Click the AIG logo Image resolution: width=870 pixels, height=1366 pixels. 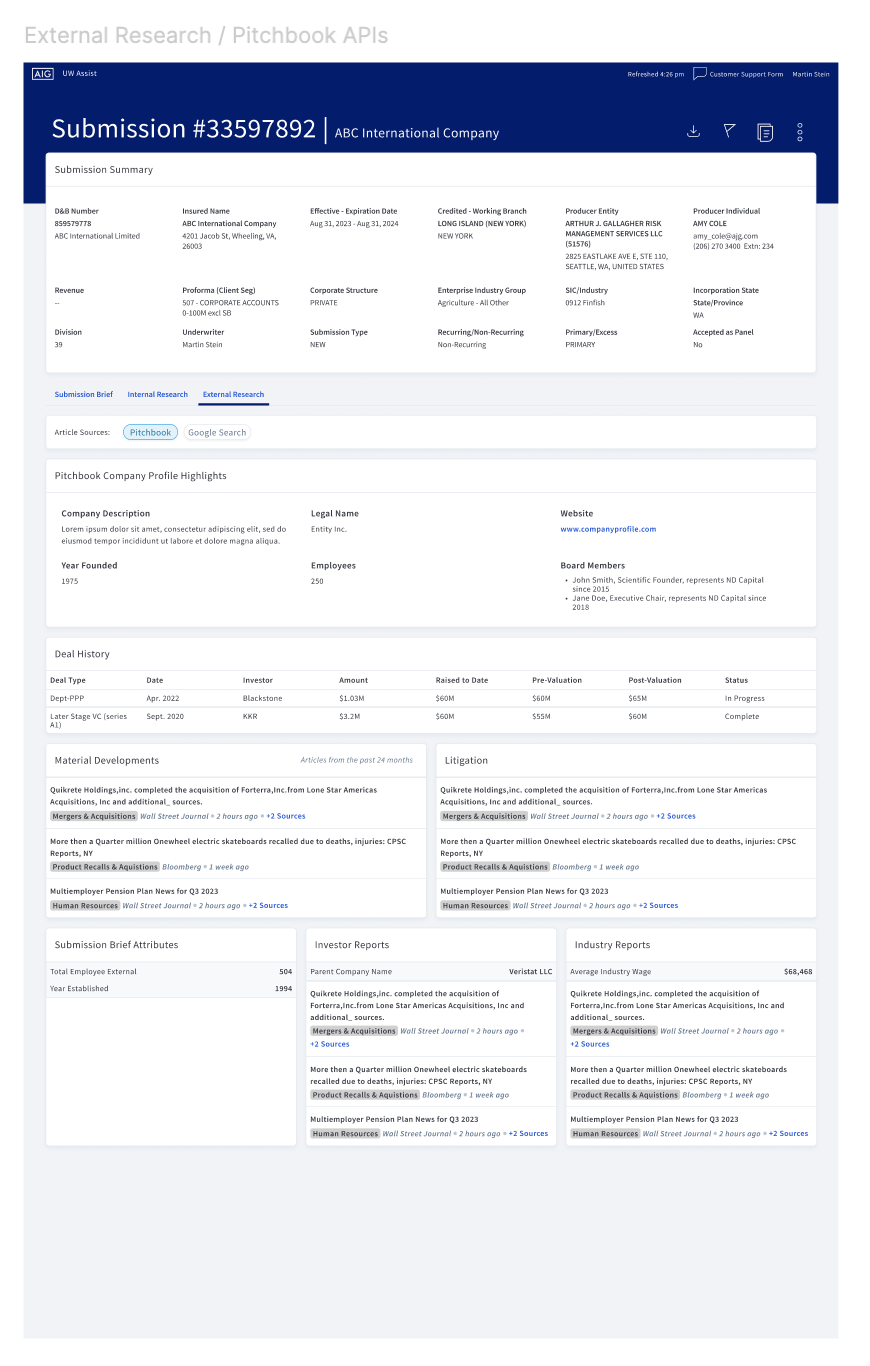coord(42,74)
